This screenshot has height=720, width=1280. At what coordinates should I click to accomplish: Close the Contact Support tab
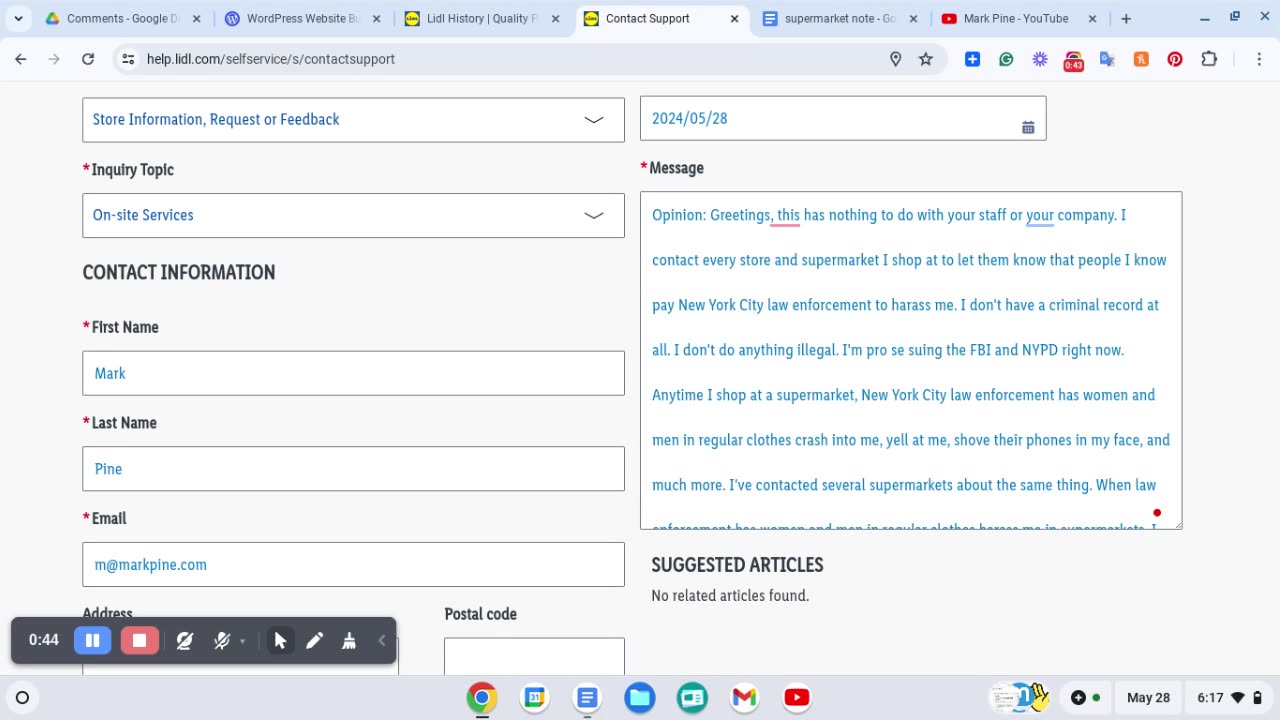point(735,19)
